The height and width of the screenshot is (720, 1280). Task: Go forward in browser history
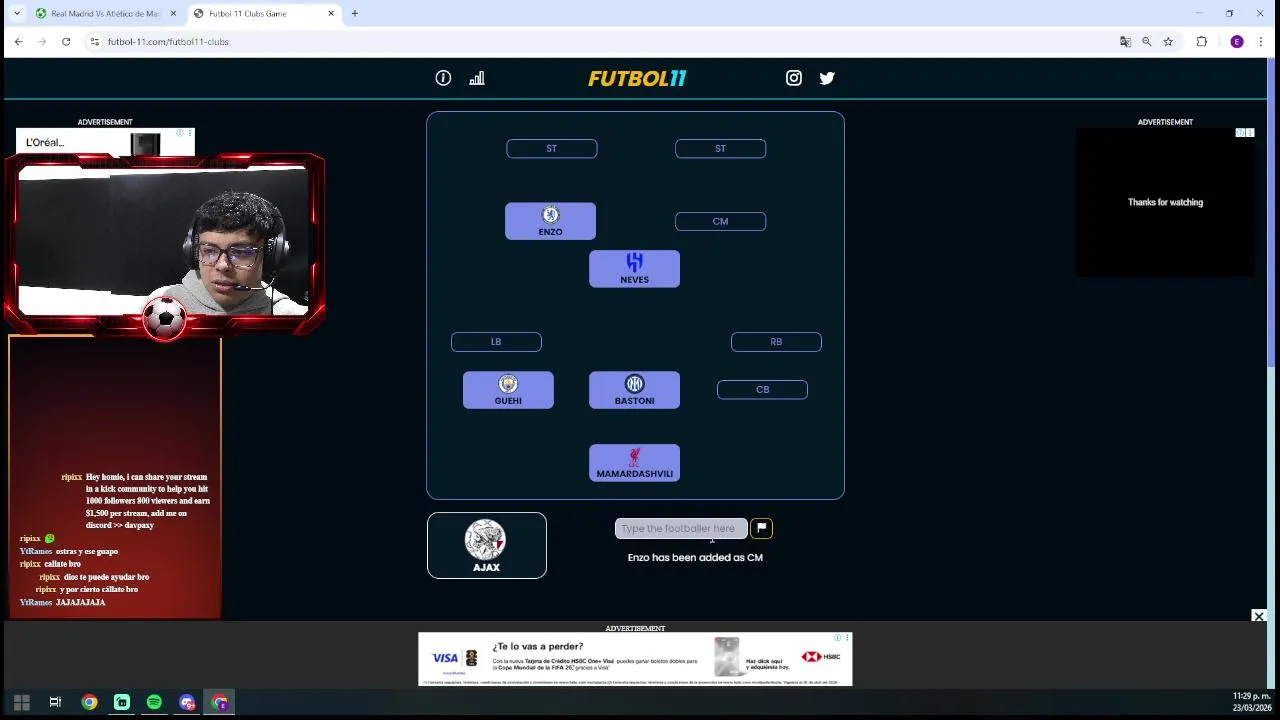[42, 41]
